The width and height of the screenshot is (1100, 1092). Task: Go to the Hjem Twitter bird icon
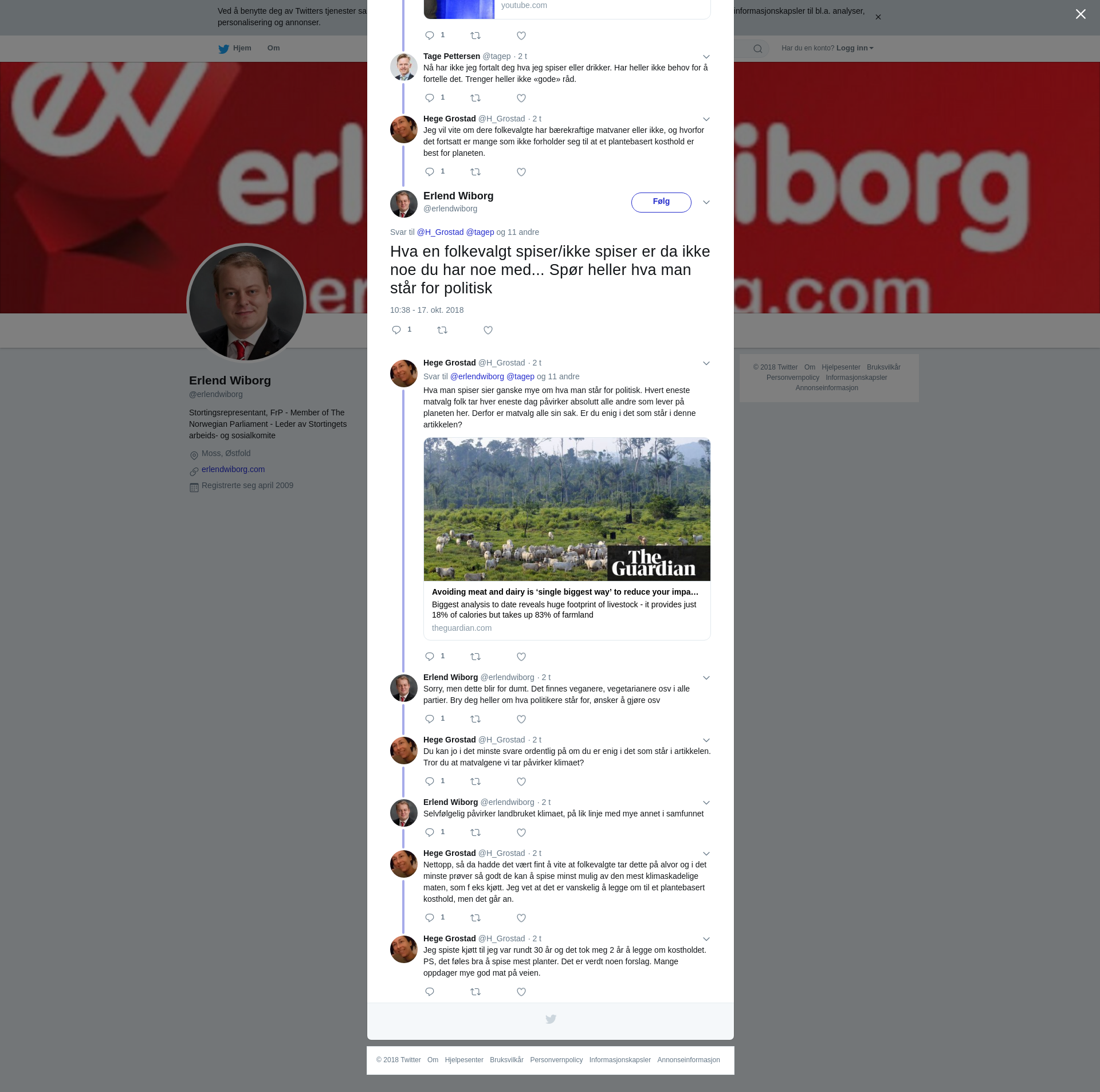tap(223, 49)
